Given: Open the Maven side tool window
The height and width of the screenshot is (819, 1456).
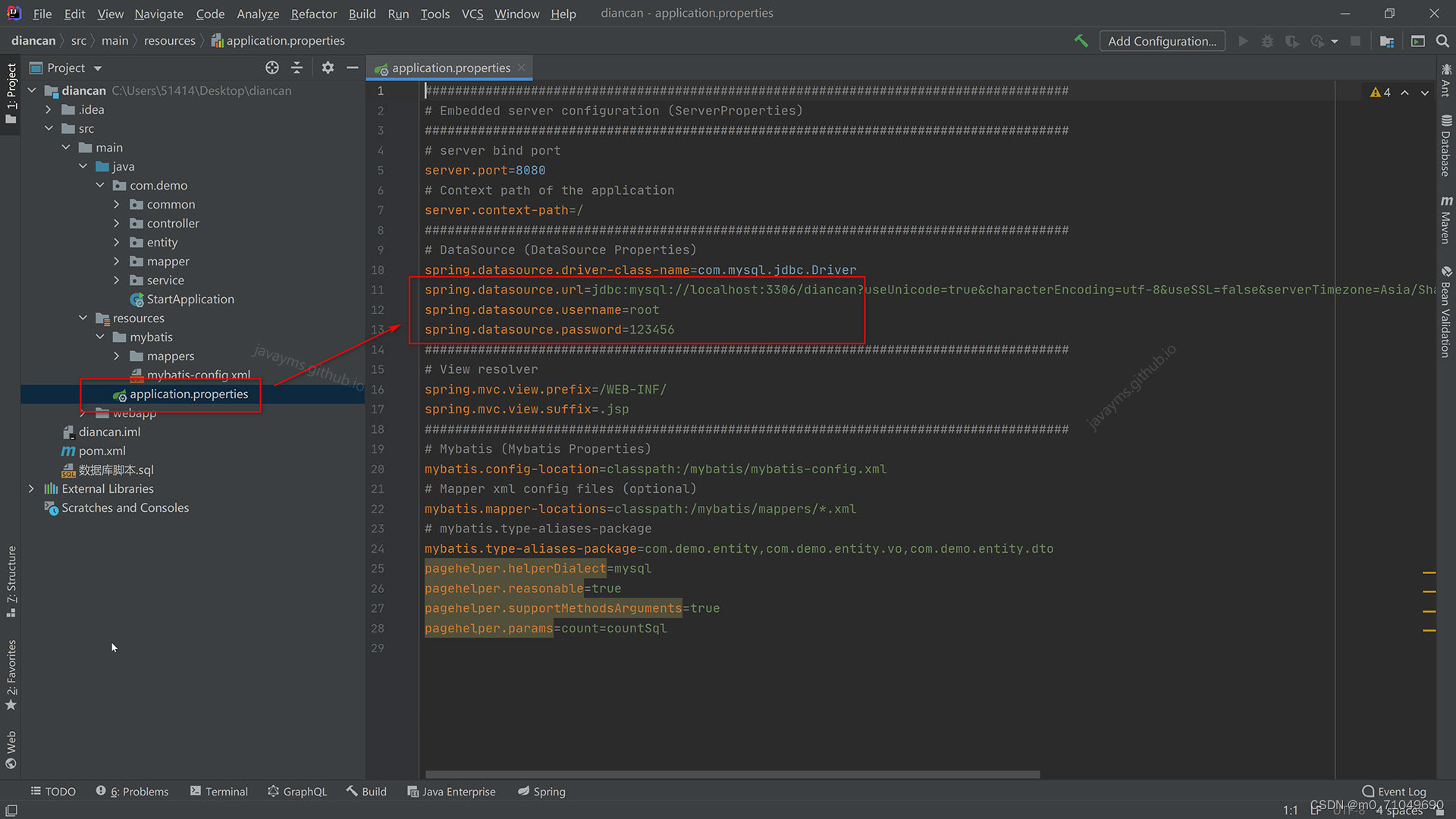Looking at the screenshot, I should [x=1446, y=220].
